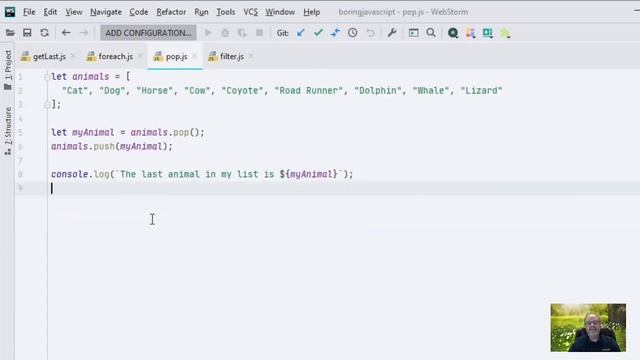Close the foreach.js tab
The height and width of the screenshot is (360, 640).
pos(140,56)
